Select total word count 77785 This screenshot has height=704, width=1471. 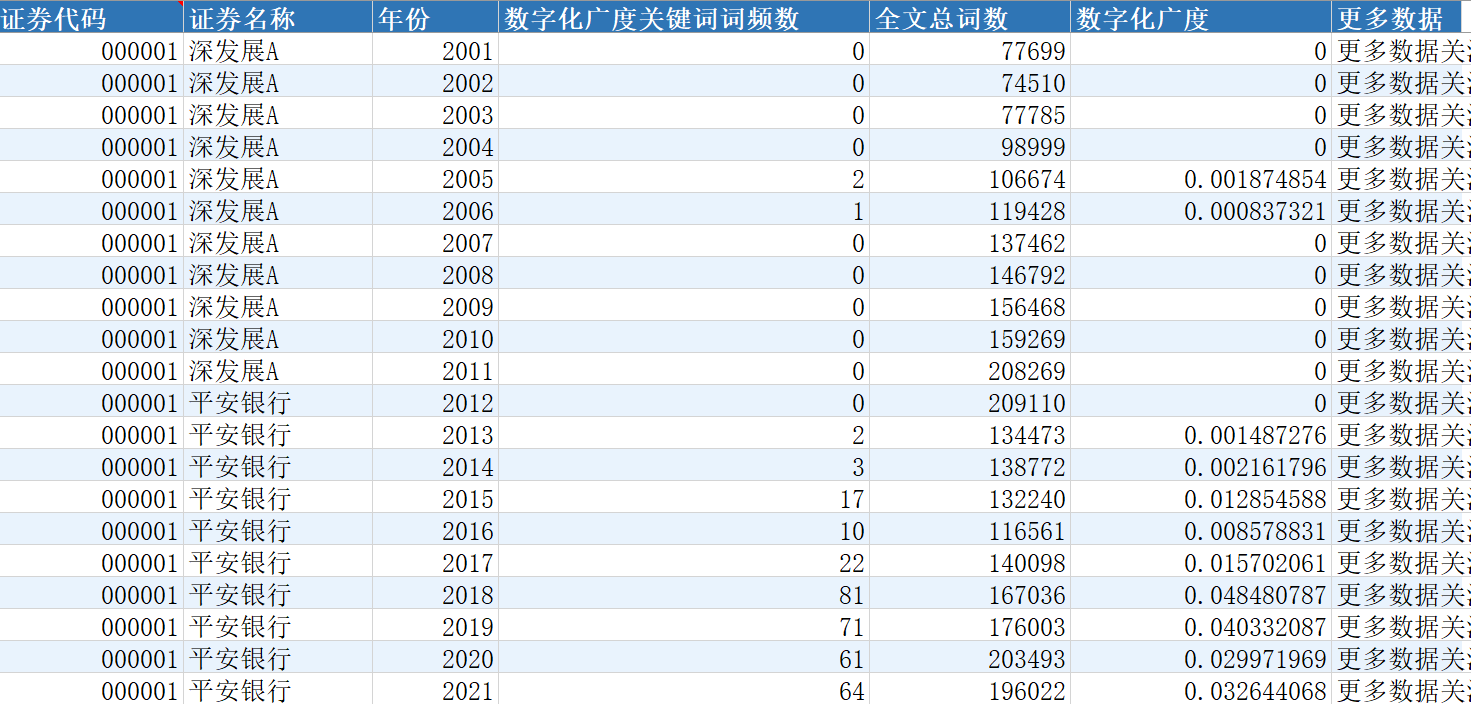[x=970, y=115]
